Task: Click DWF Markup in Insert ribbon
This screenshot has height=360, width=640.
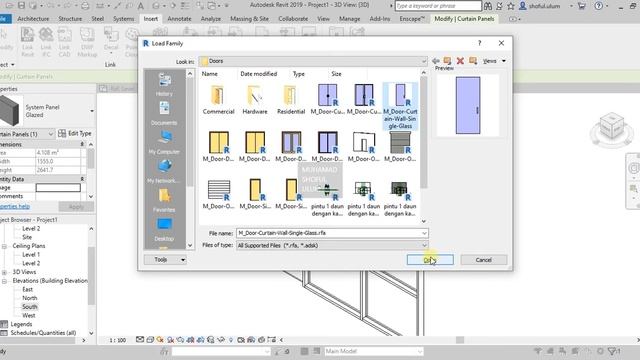Action: click(87, 42)
